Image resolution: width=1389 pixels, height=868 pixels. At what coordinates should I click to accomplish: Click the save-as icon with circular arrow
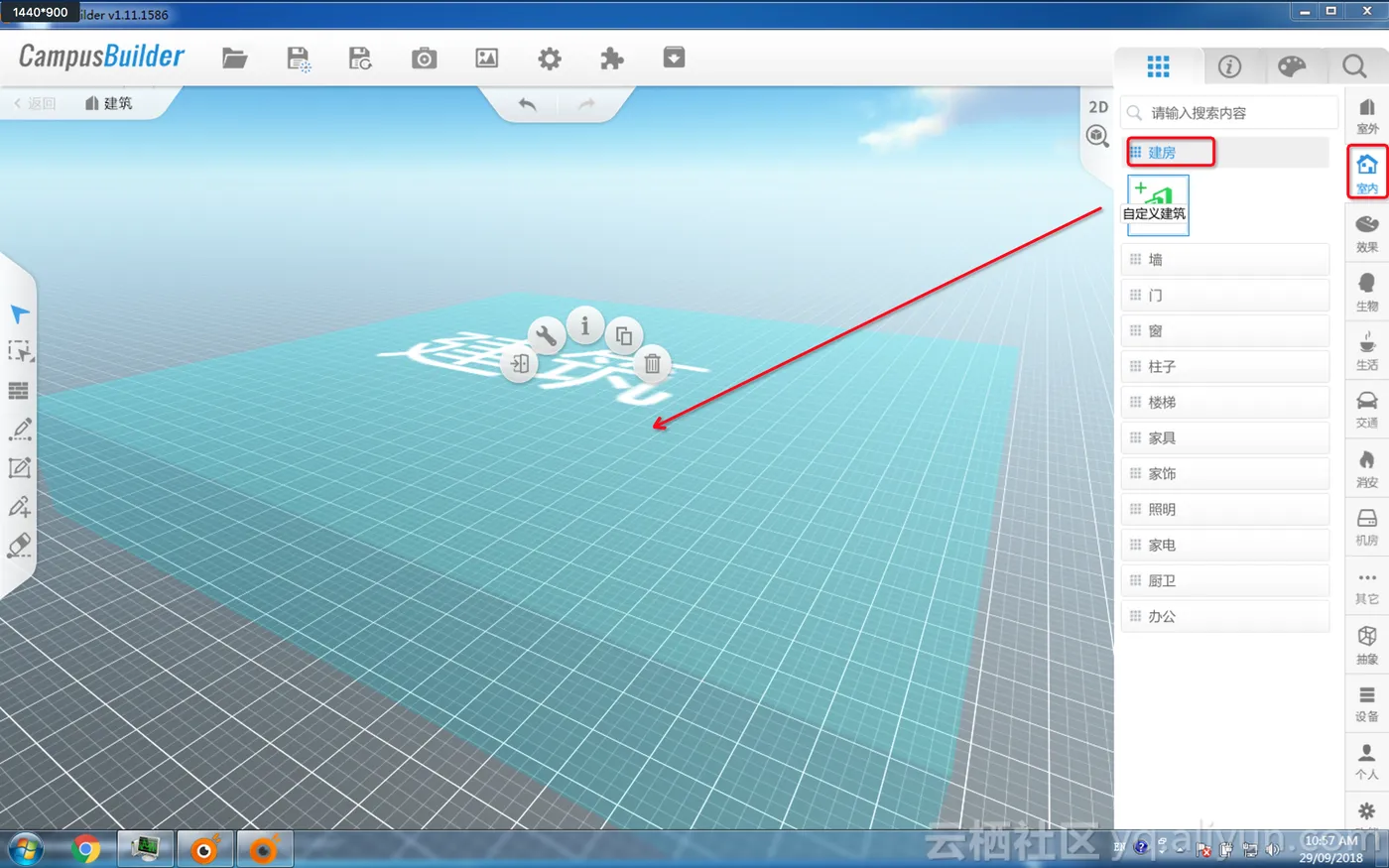click(360, 59)
